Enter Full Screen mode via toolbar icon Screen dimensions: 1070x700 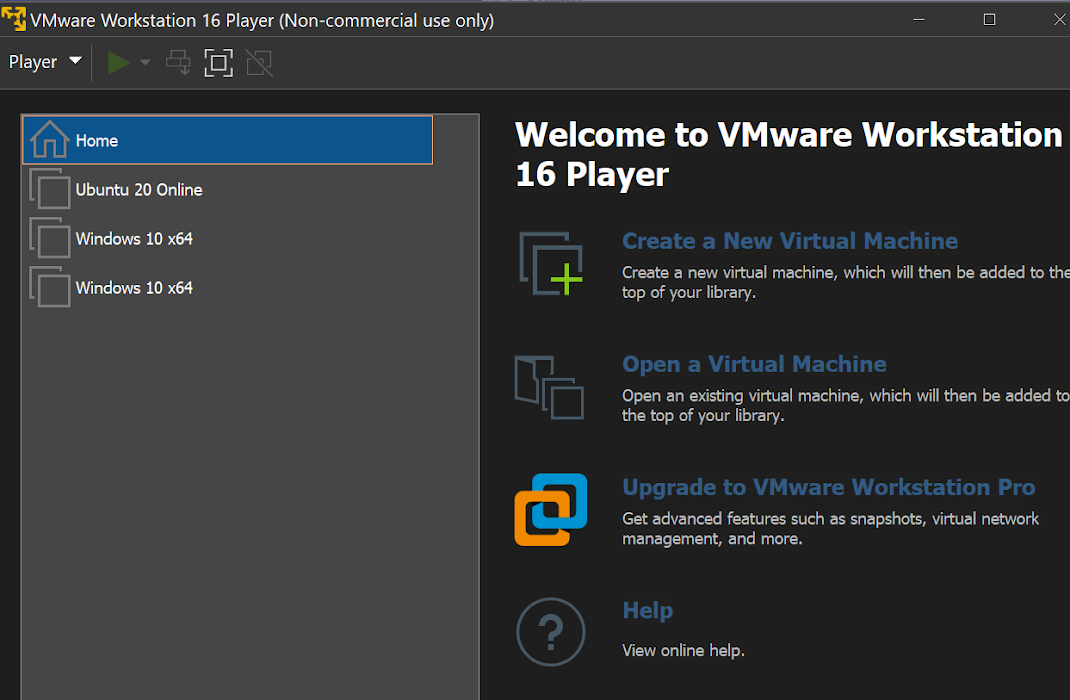218,62
